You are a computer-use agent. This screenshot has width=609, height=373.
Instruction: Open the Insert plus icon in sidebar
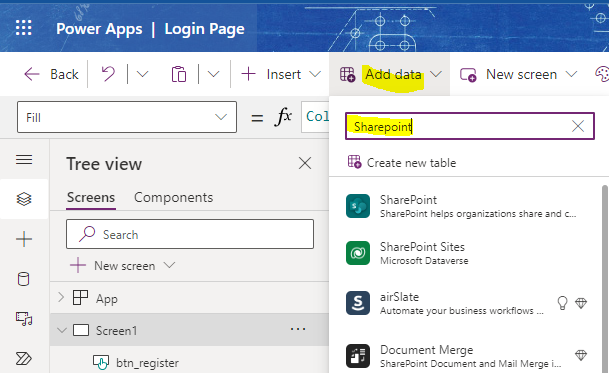(24, 239)
